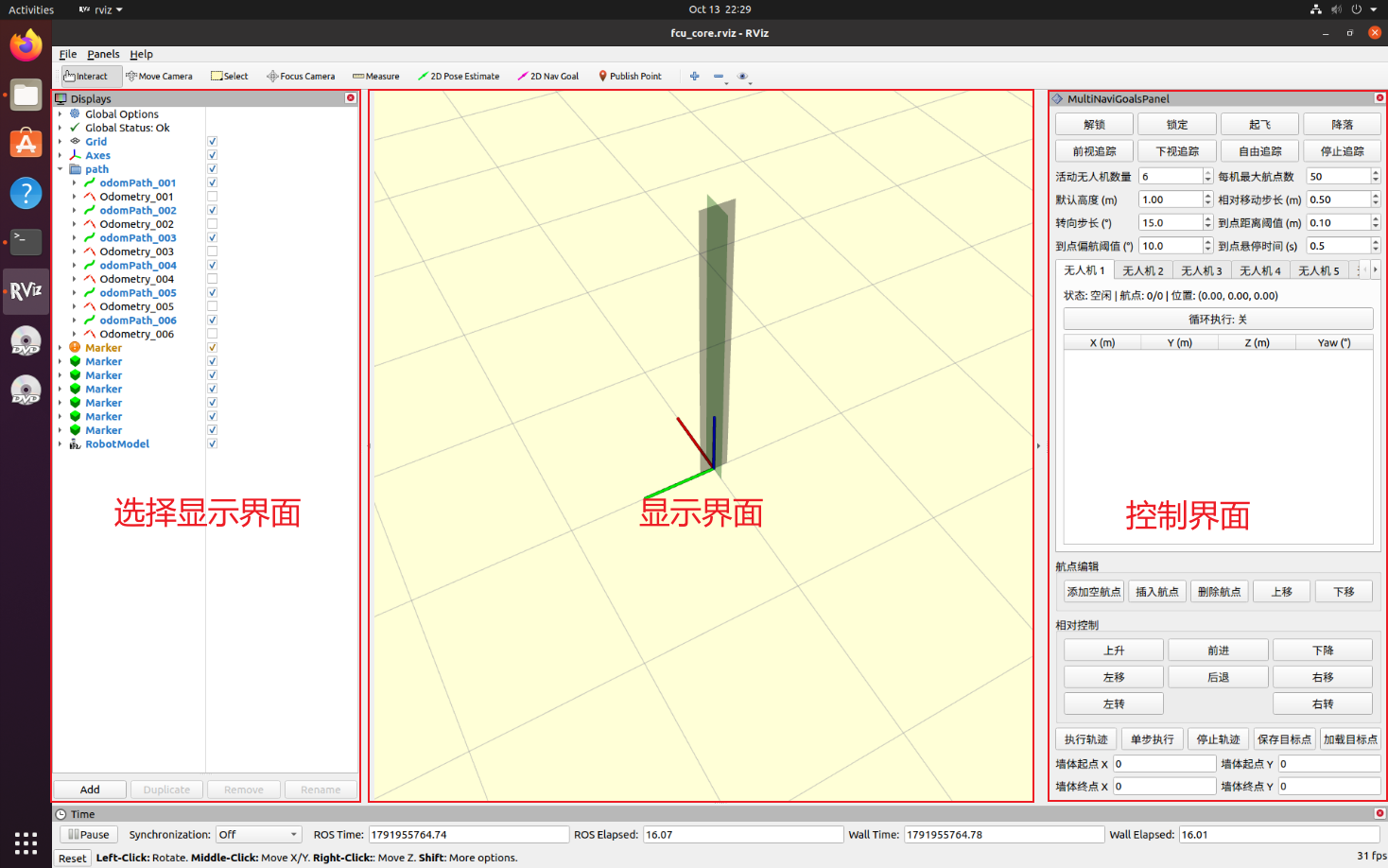Open Terminal from the dock
Image resolution: width=1388 pixels, height=868 pixels.
tap(26, 241)
